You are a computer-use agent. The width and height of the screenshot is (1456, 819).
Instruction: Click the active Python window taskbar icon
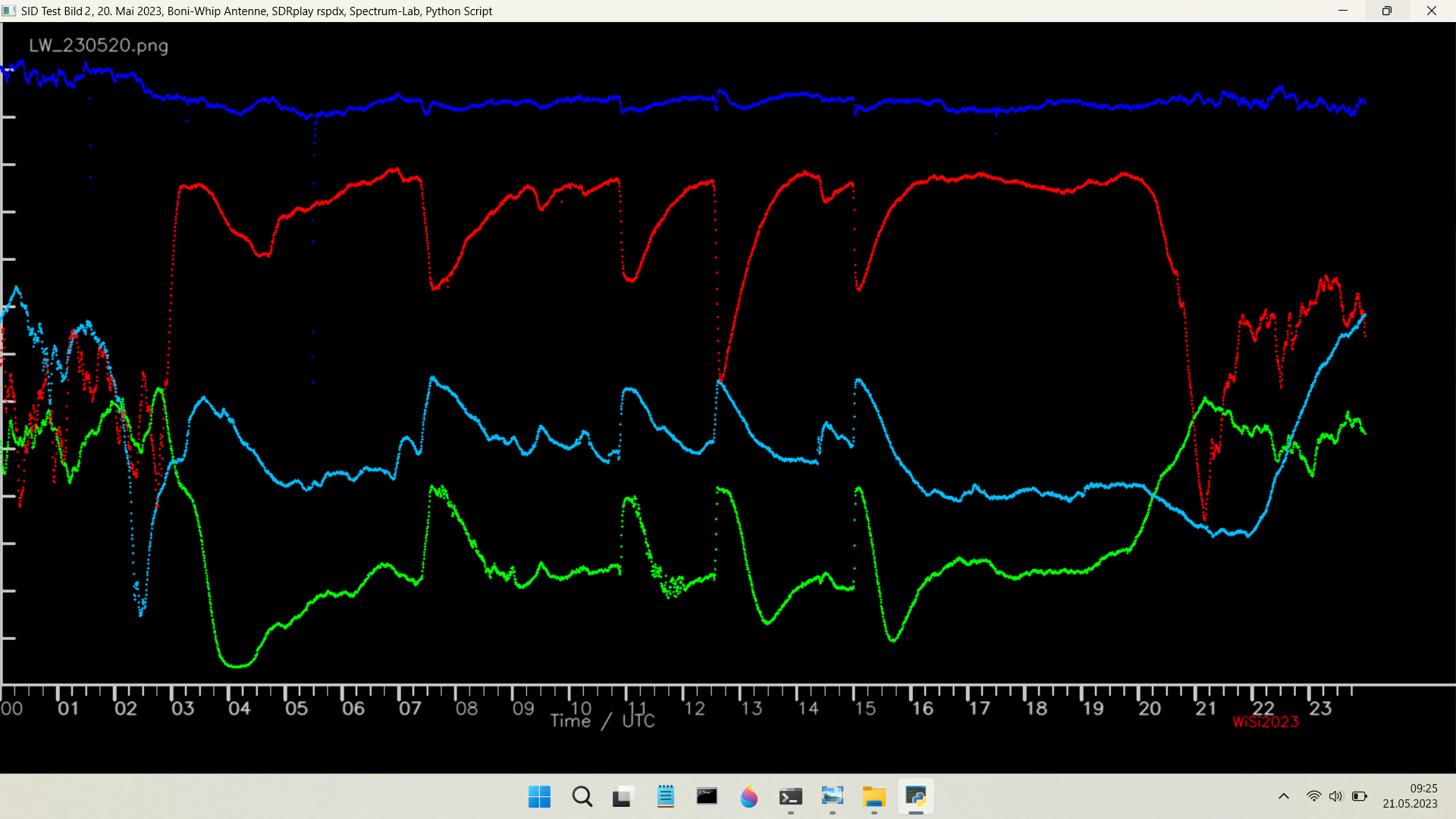click(916, 796)
